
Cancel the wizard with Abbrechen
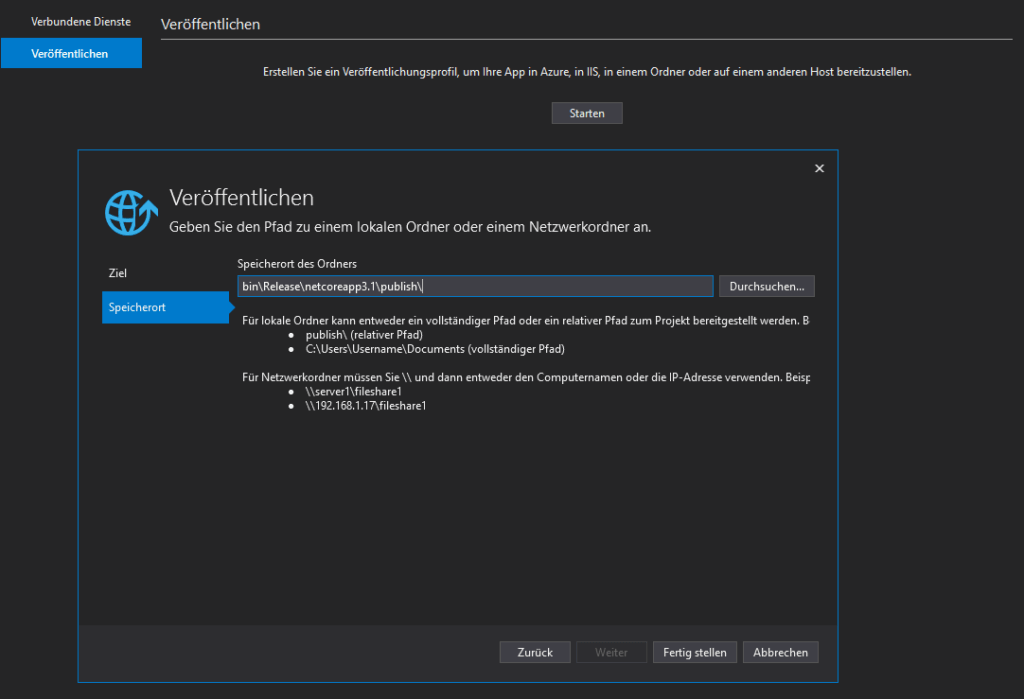[x=780, y=652]
